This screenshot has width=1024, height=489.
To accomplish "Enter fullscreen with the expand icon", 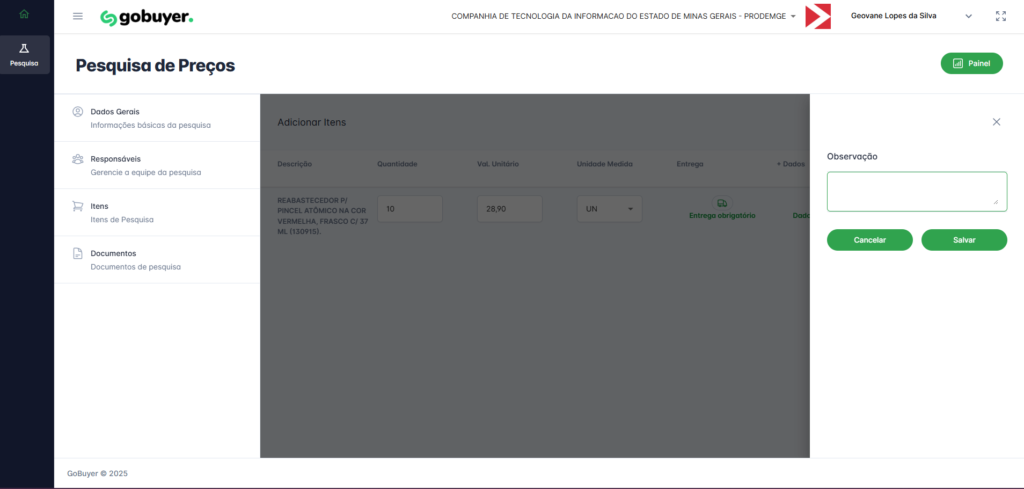I will [x=1001, y=17].
